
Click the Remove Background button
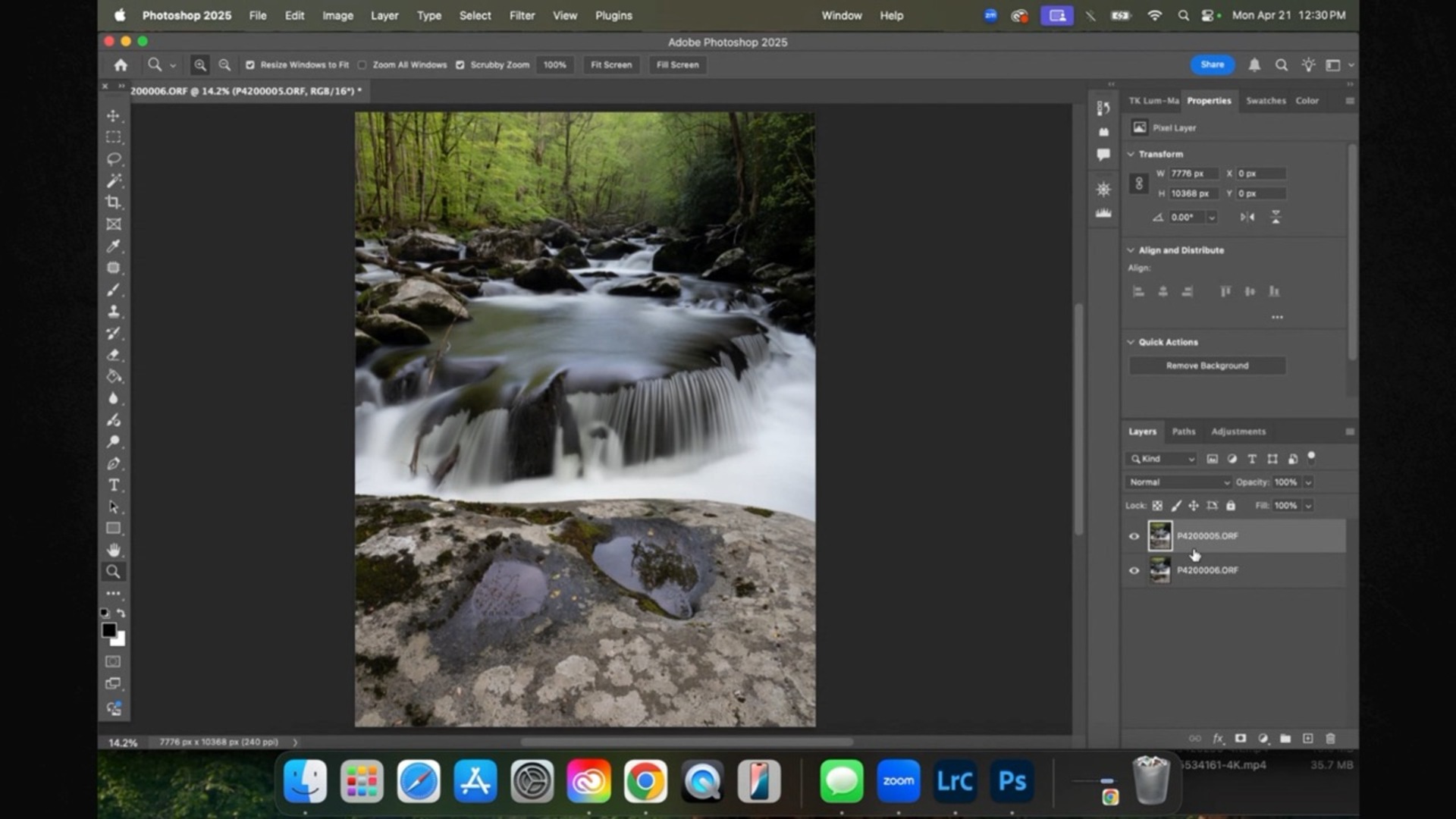[1207, 365]
